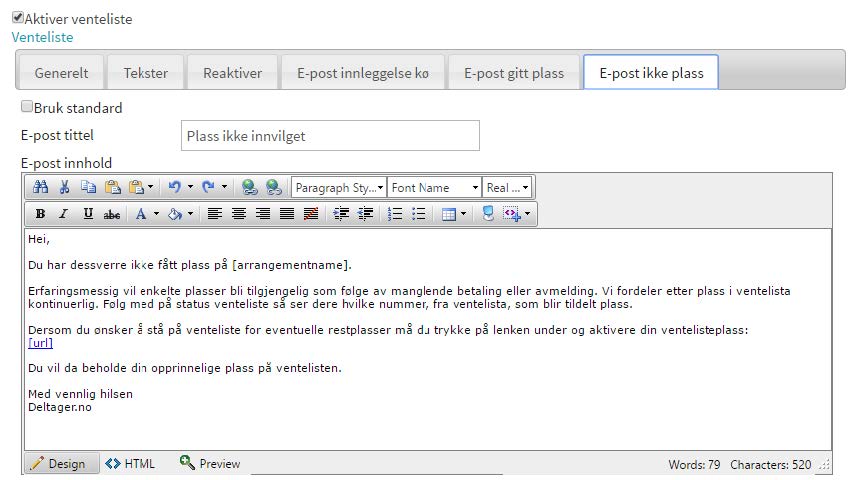The height and width of the screenshot is (480, 851).
Task: Open the font color A picker
Action: pos(141,214)
